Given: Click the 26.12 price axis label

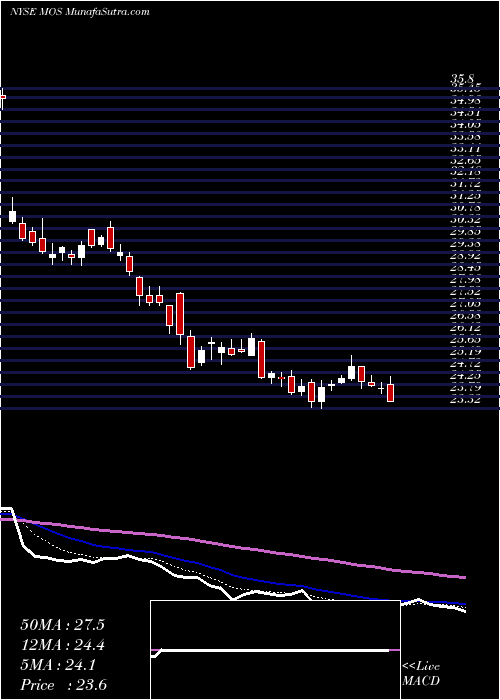Looking at the screenshot, I should point(466,328).
